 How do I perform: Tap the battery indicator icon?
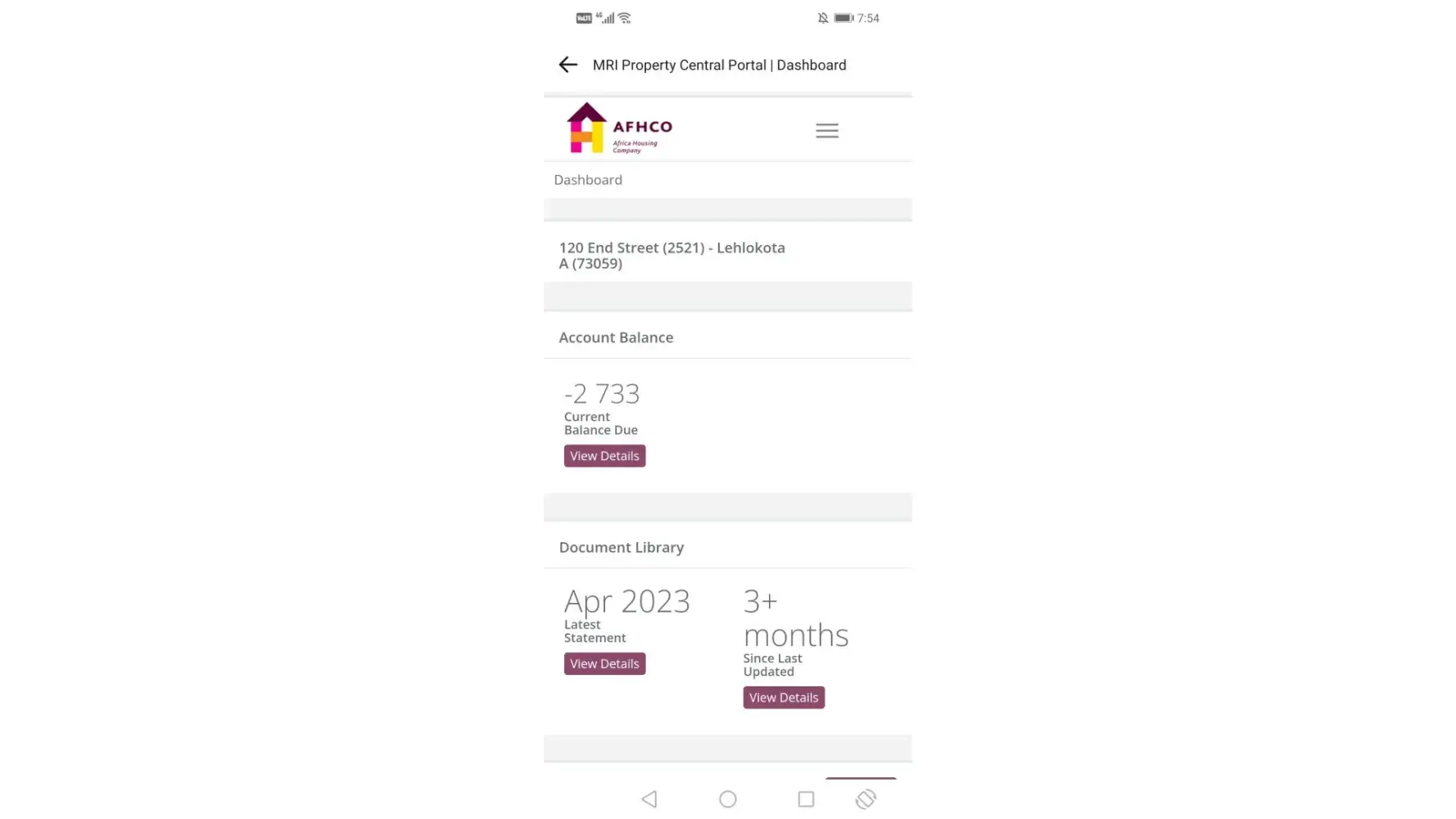click(843, 18)
